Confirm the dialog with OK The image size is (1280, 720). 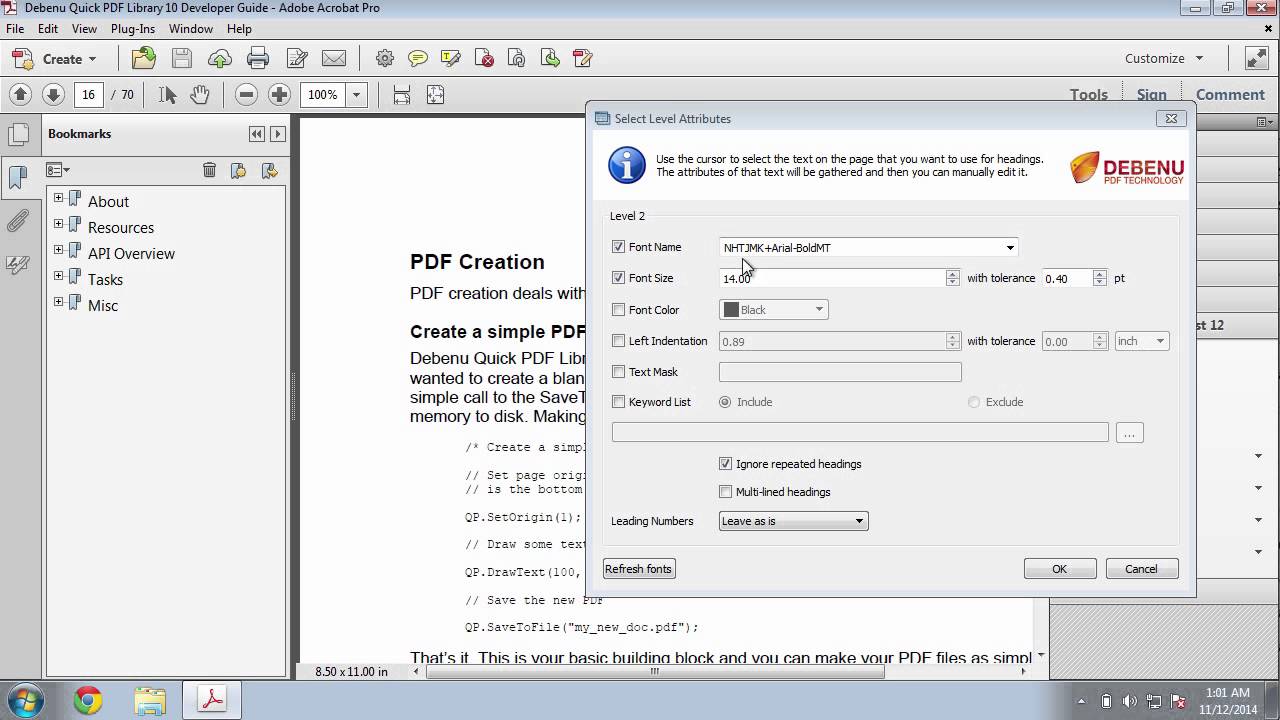[1059, 569]
